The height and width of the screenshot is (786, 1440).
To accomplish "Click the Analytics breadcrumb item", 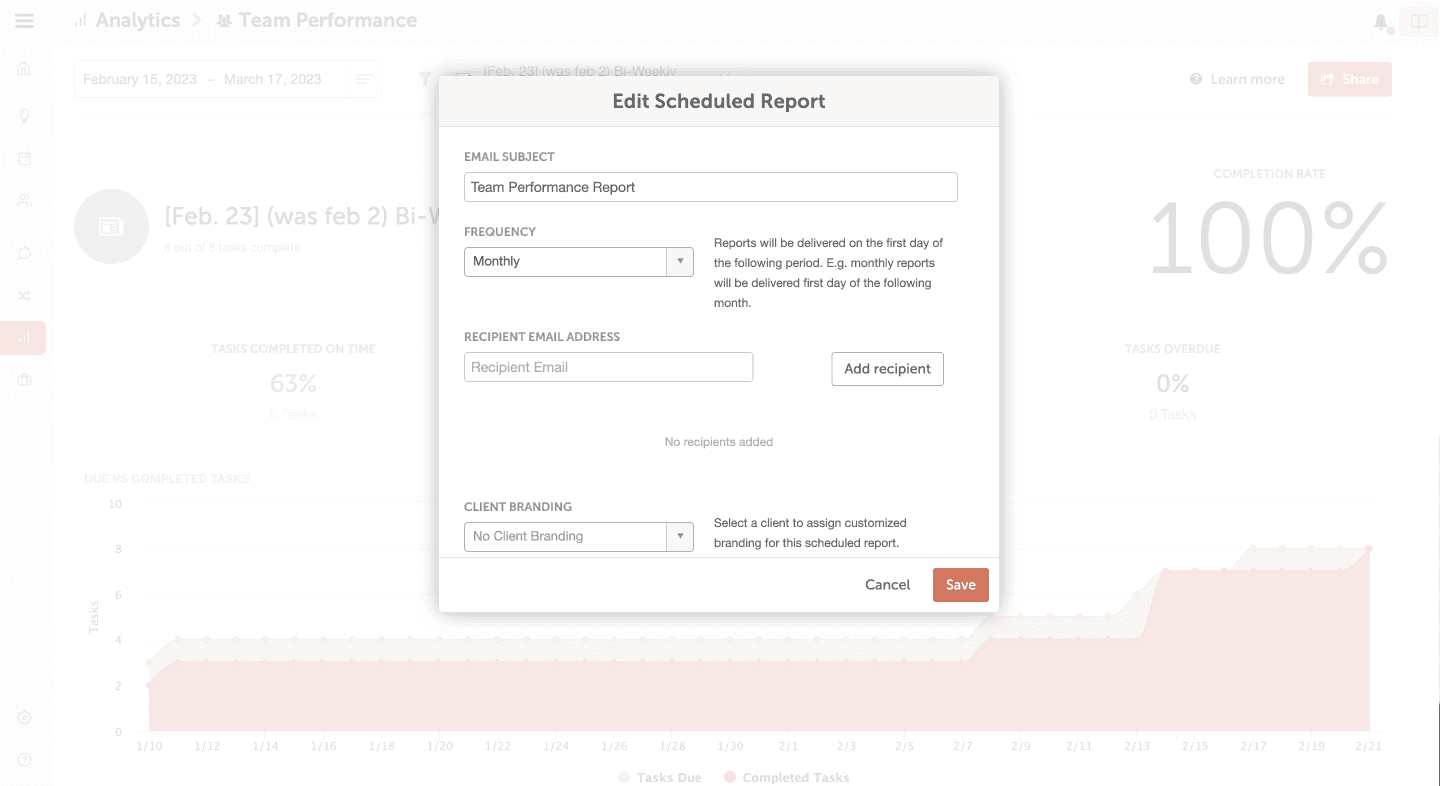I will pos(137,20).
